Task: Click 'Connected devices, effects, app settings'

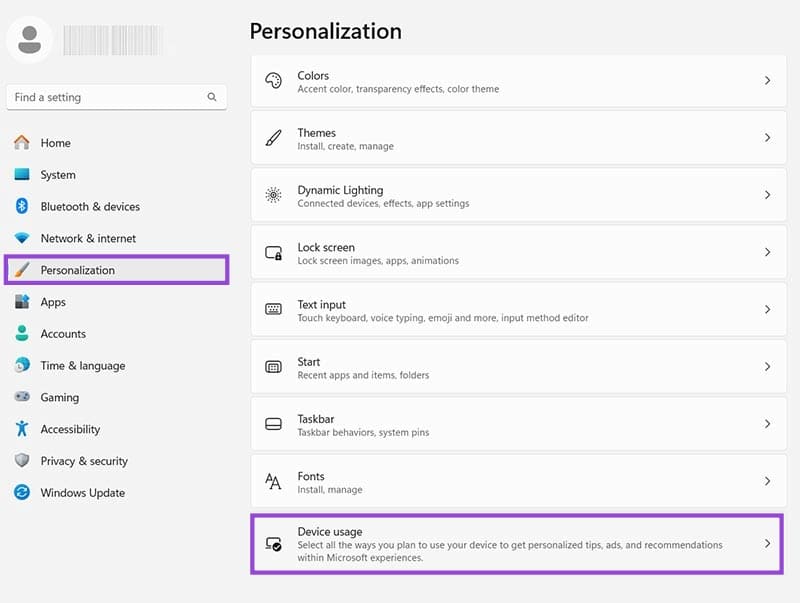Action: 383,203
